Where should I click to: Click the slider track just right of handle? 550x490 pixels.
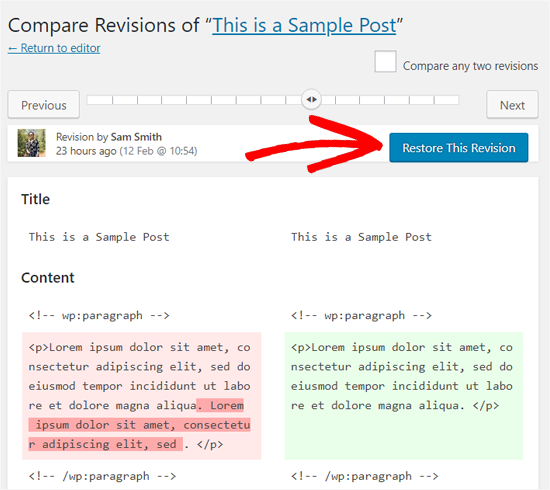[328, 100]
